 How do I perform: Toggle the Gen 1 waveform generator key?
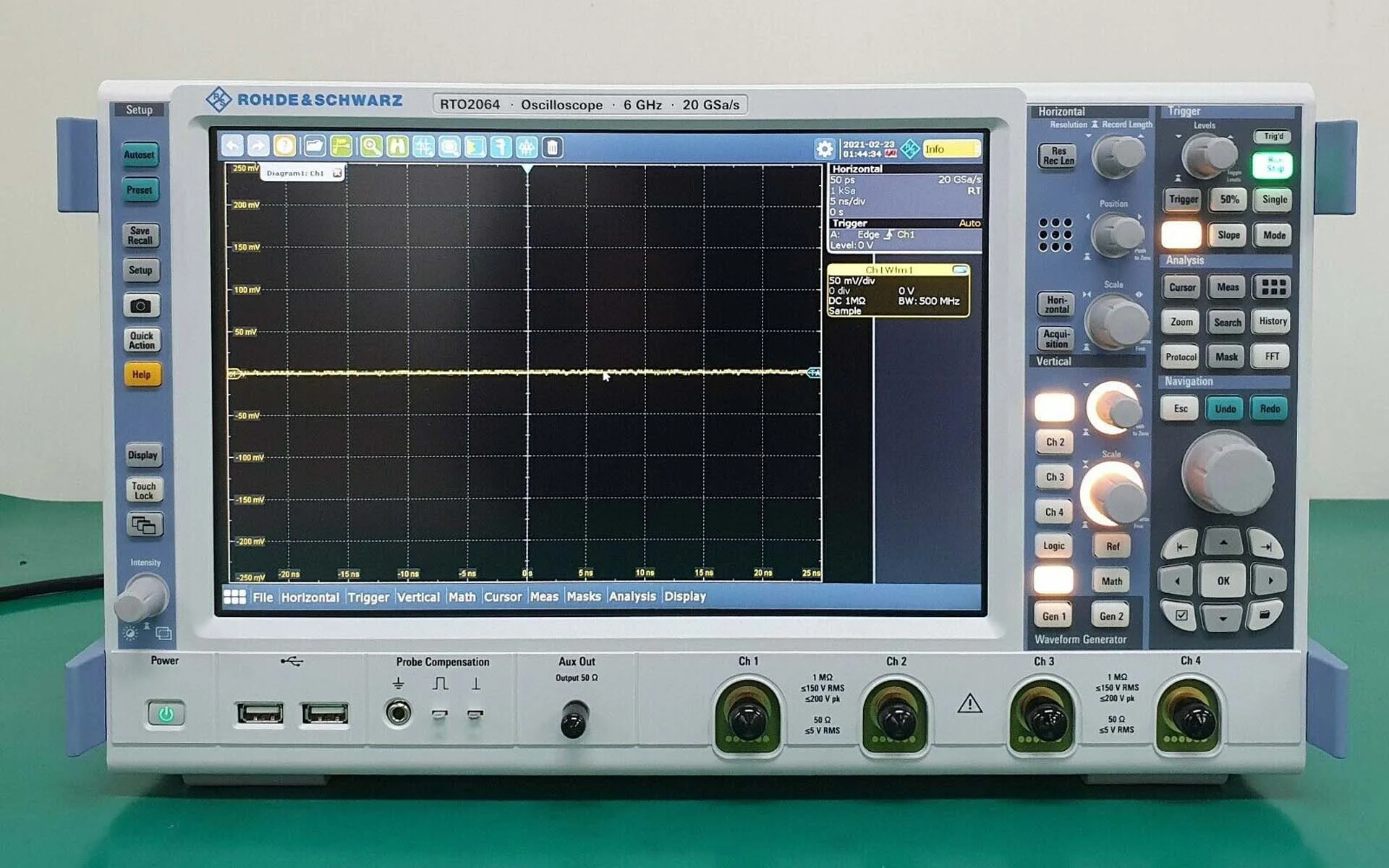click(1054, 616)
